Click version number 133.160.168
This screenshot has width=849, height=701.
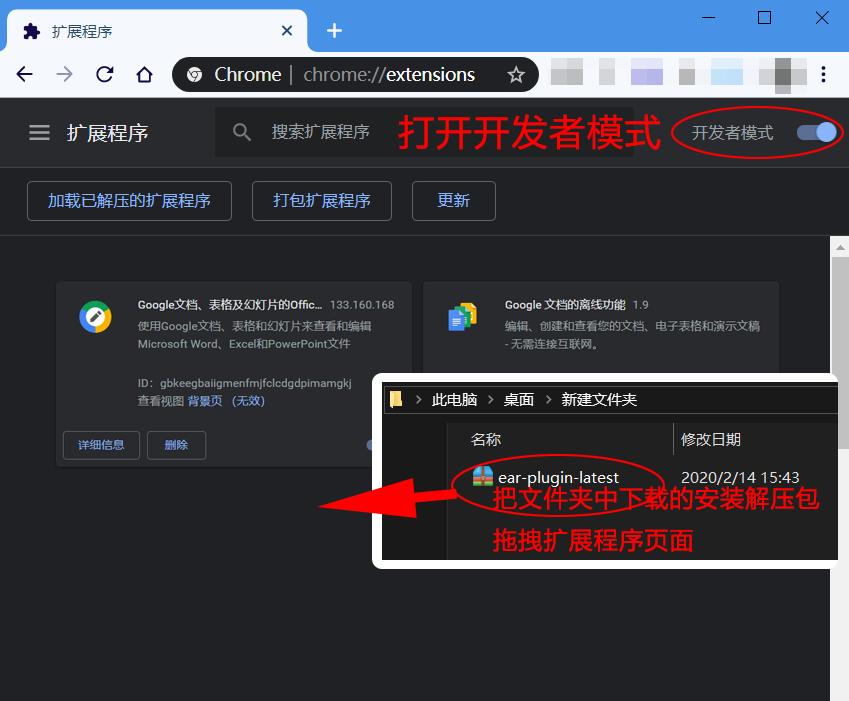(362, 305)
